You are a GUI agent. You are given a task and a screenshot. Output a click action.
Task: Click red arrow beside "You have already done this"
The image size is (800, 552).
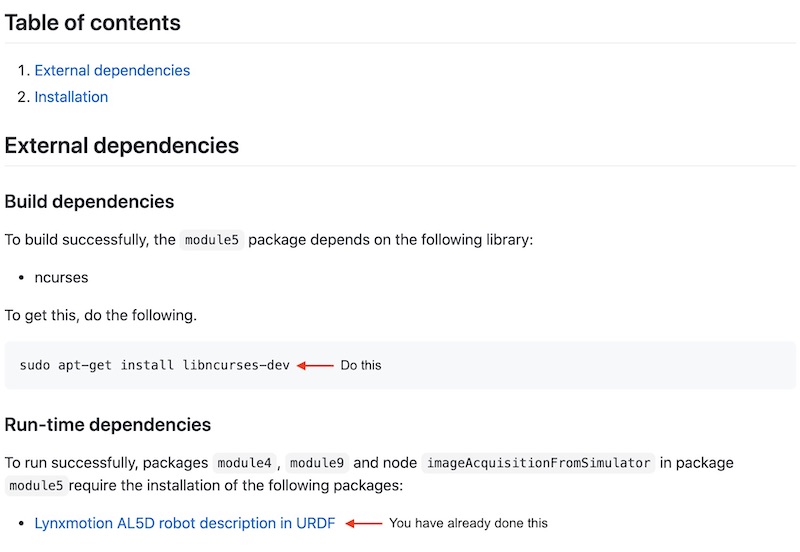[x=364, y=523]
